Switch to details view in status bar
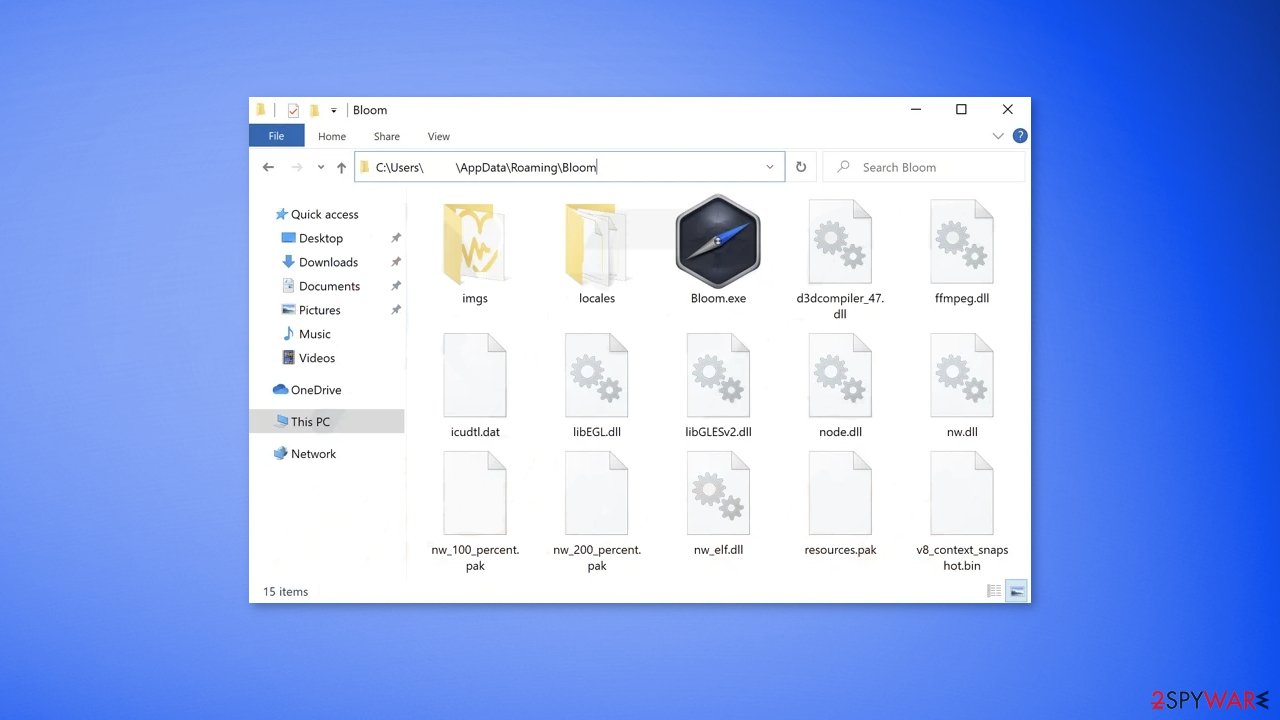 994,590
